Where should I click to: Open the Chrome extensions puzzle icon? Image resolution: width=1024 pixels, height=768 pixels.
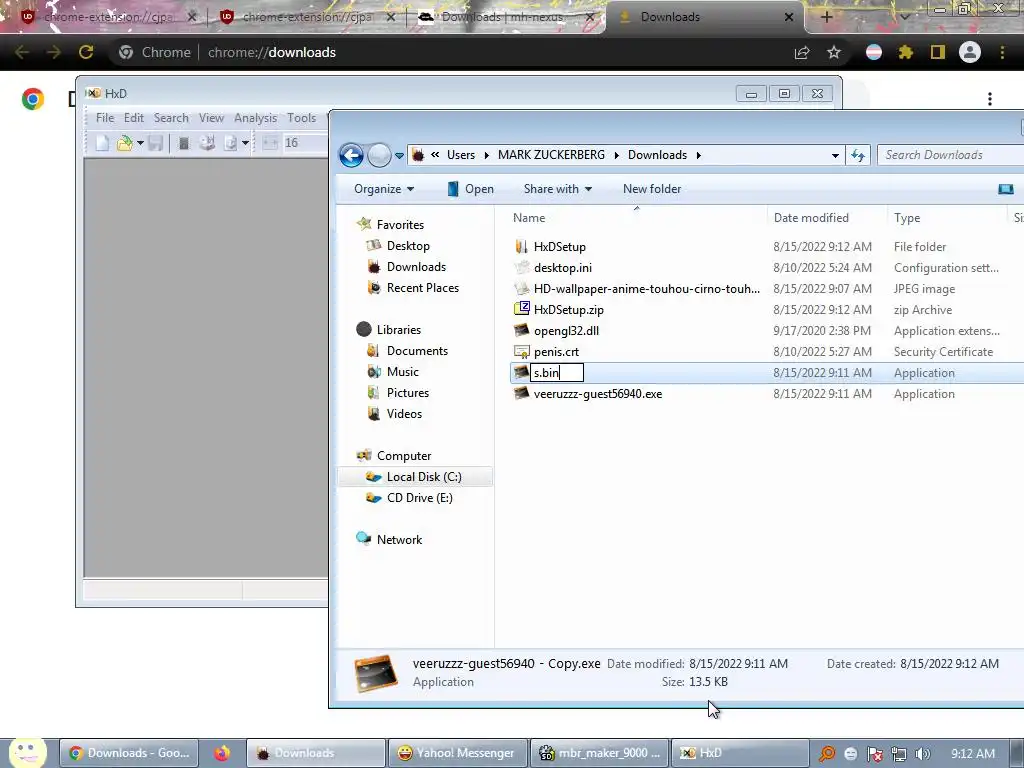point(905,52)
